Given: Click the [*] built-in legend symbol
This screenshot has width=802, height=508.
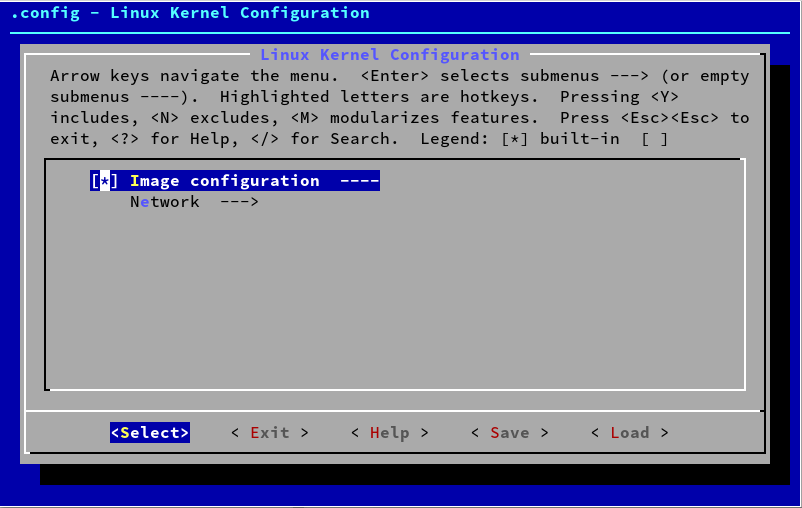Looking at the screenshot, I should [x=514, y=139].
